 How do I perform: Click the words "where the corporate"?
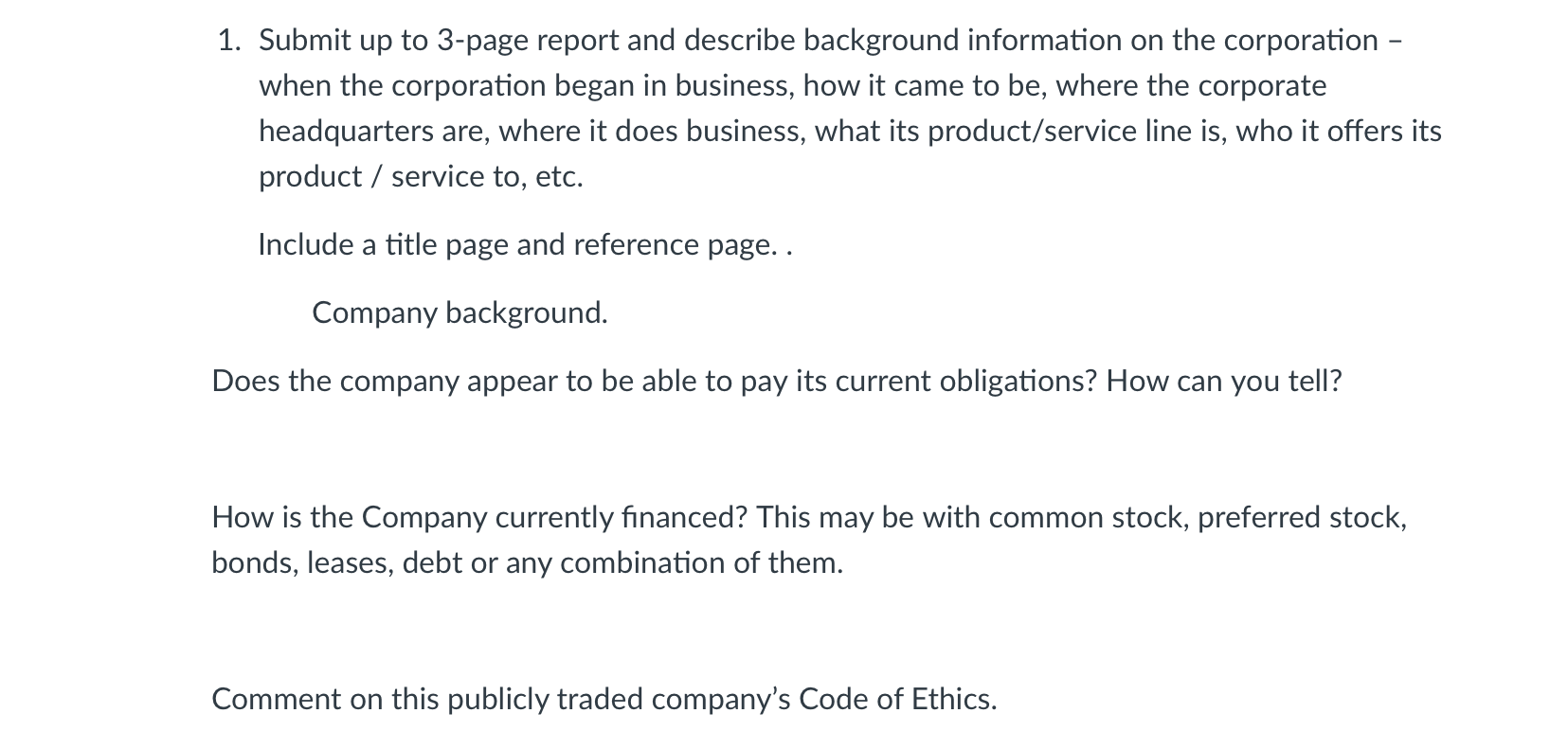pos(1191,86)
